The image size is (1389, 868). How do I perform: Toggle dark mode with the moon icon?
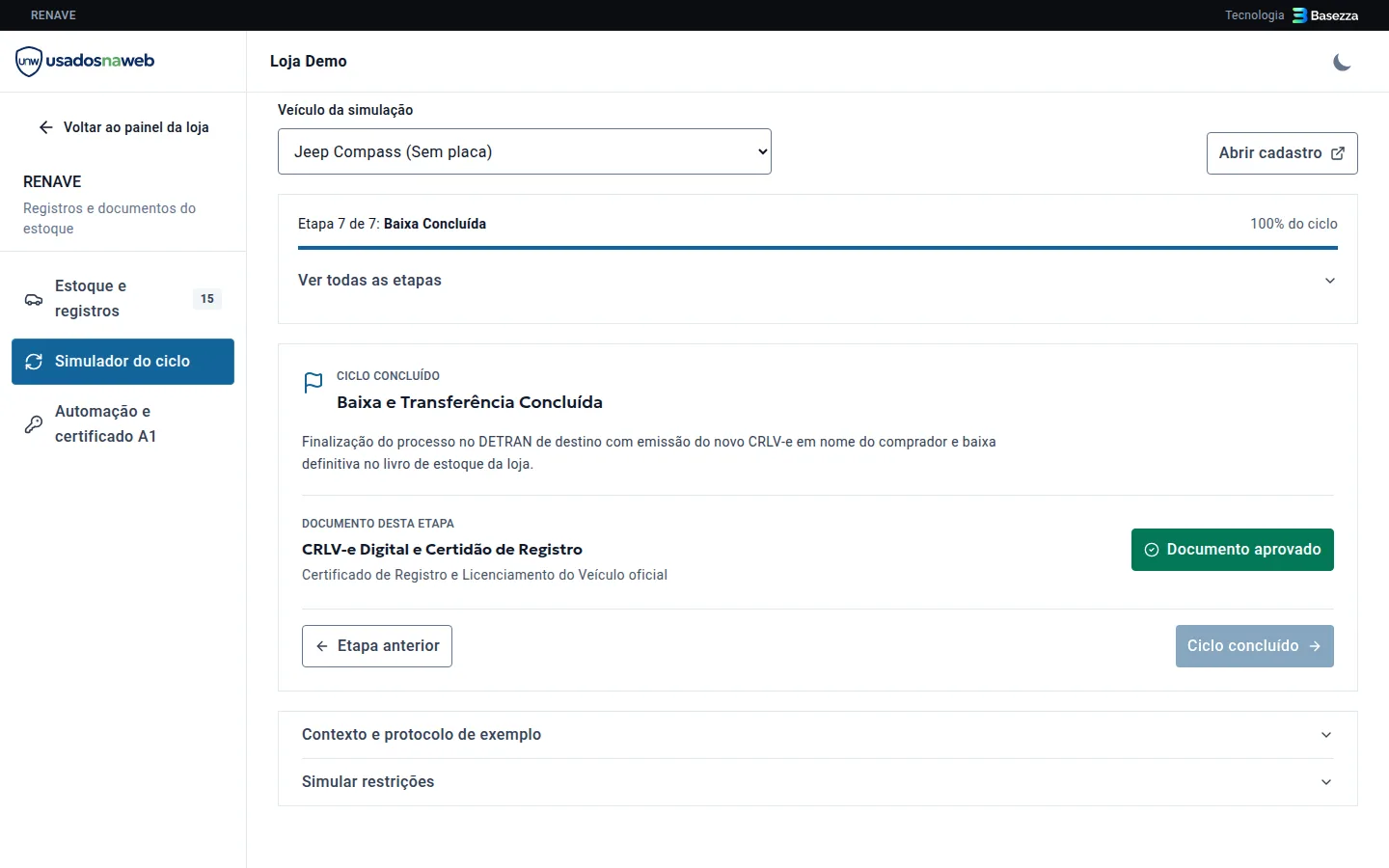click(x=1342, y=62)
